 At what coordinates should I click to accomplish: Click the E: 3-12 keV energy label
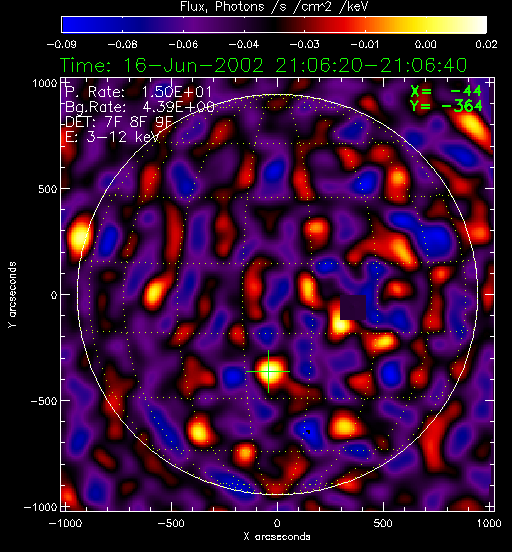tap(112, 137)
